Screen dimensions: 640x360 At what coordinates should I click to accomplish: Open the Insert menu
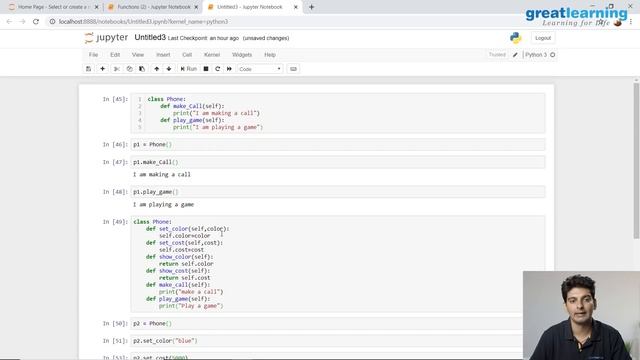tap(163, 55)
